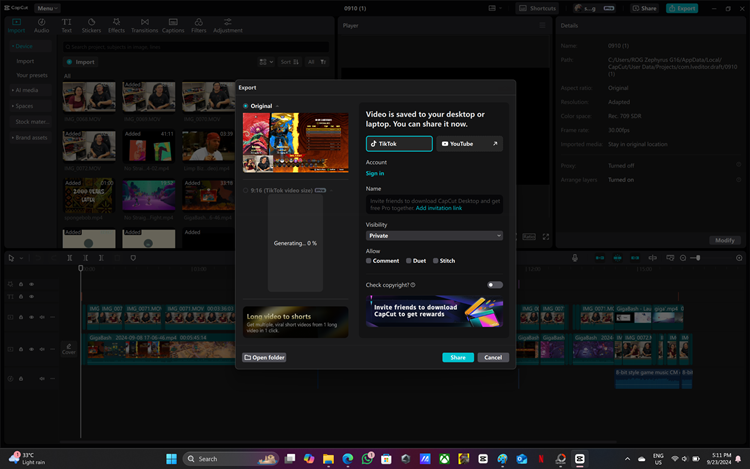
Task: Click the timeline playhead marker
Action: coord(81,268)
